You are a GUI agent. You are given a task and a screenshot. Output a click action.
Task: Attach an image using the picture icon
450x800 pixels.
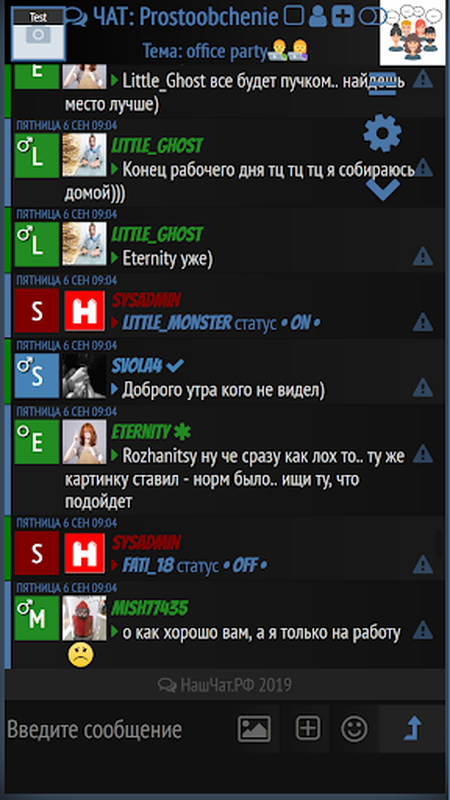point(254,729)
